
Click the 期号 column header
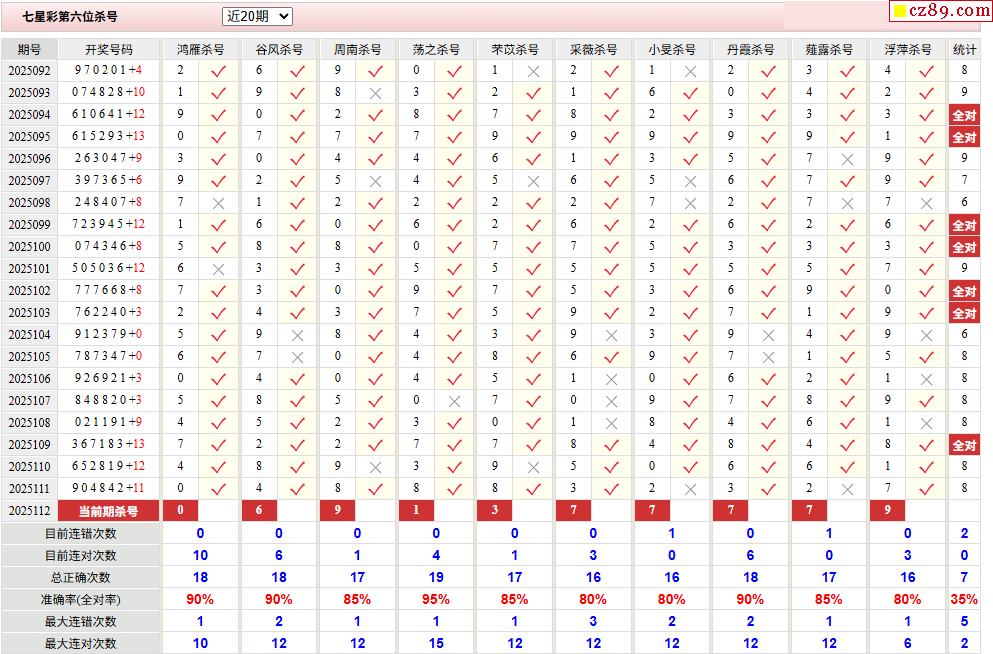[x=29, y=49]
